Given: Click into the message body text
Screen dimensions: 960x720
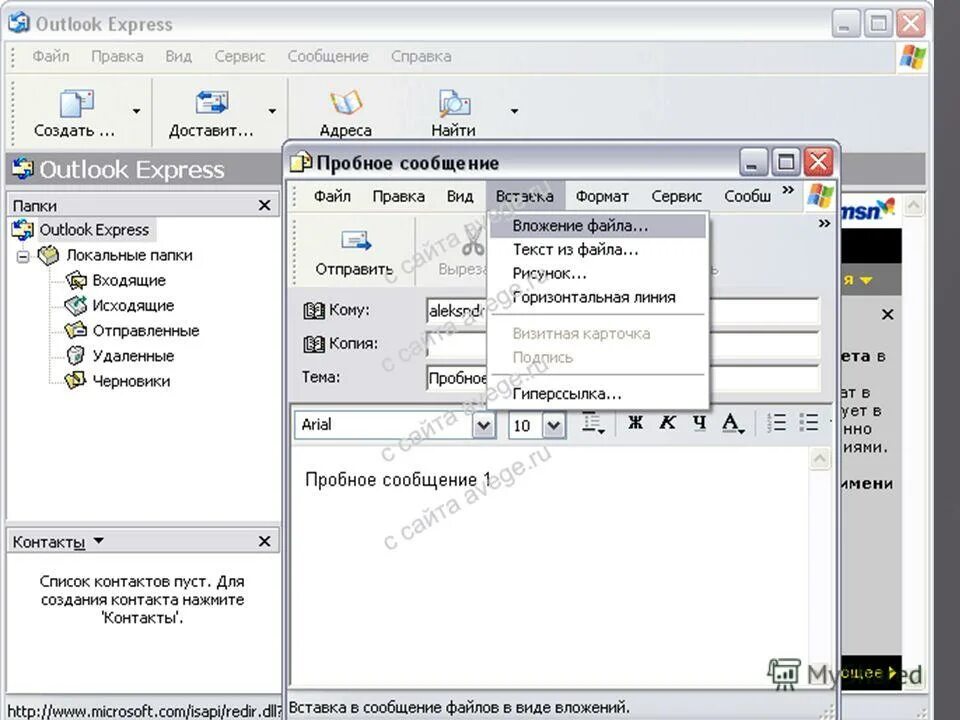Looking at the screenshot, I should click(399, 480).
